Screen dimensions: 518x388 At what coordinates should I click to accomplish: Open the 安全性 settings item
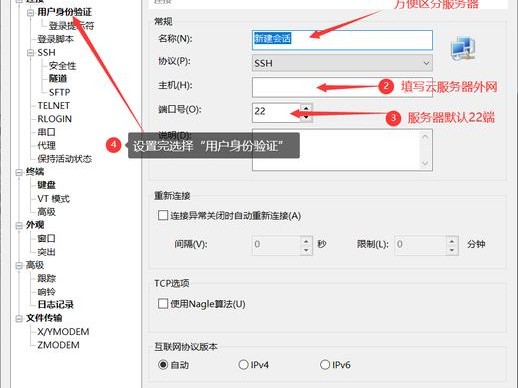63,66
